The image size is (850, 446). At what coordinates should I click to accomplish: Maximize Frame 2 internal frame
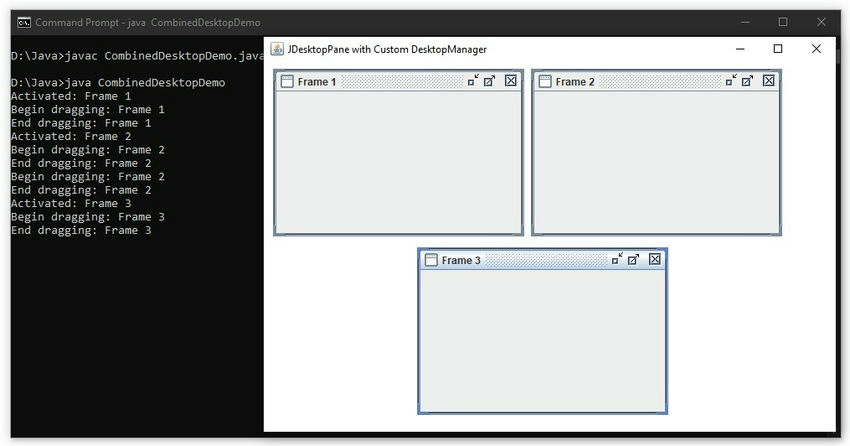[748, 81]
